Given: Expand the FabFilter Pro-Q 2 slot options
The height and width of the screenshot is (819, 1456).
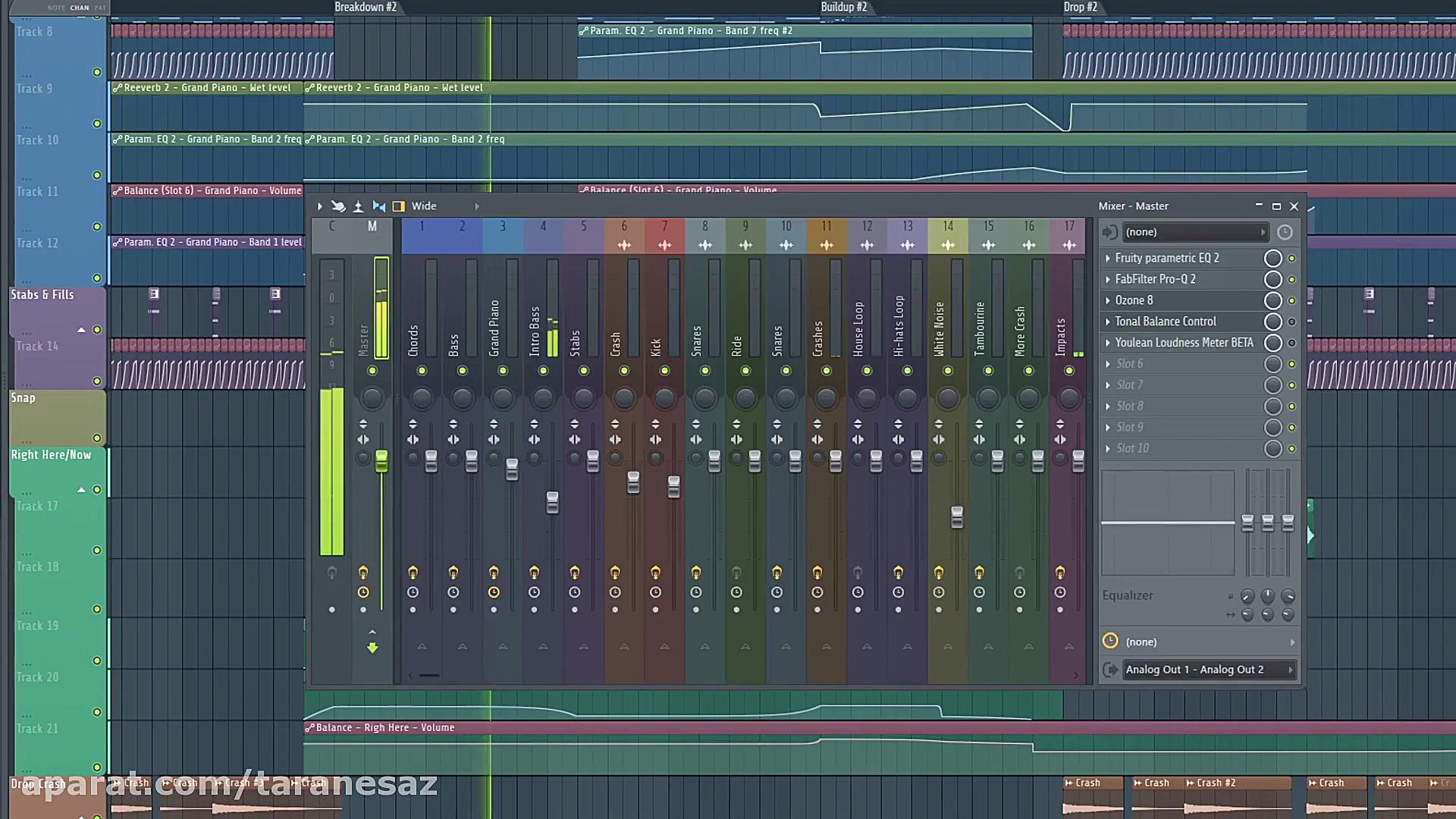Looking at the screenshot, I should 1108,279.
